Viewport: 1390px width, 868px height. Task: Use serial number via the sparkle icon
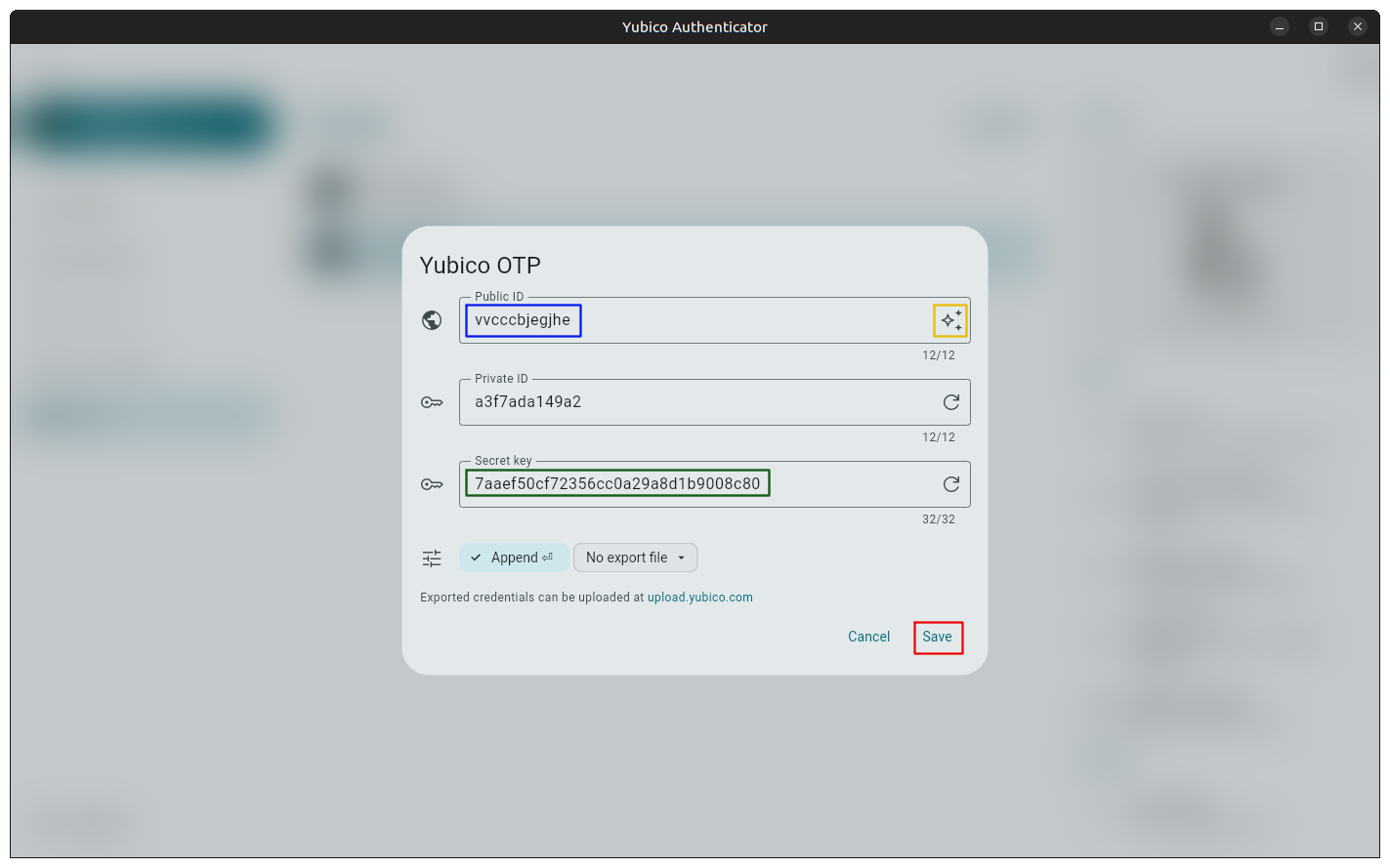click(x=950, y=320)
